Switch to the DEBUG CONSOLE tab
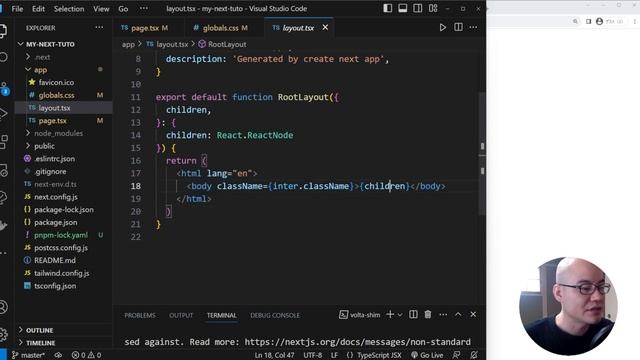This screenshot has height=360, width=640. (275, 315)
